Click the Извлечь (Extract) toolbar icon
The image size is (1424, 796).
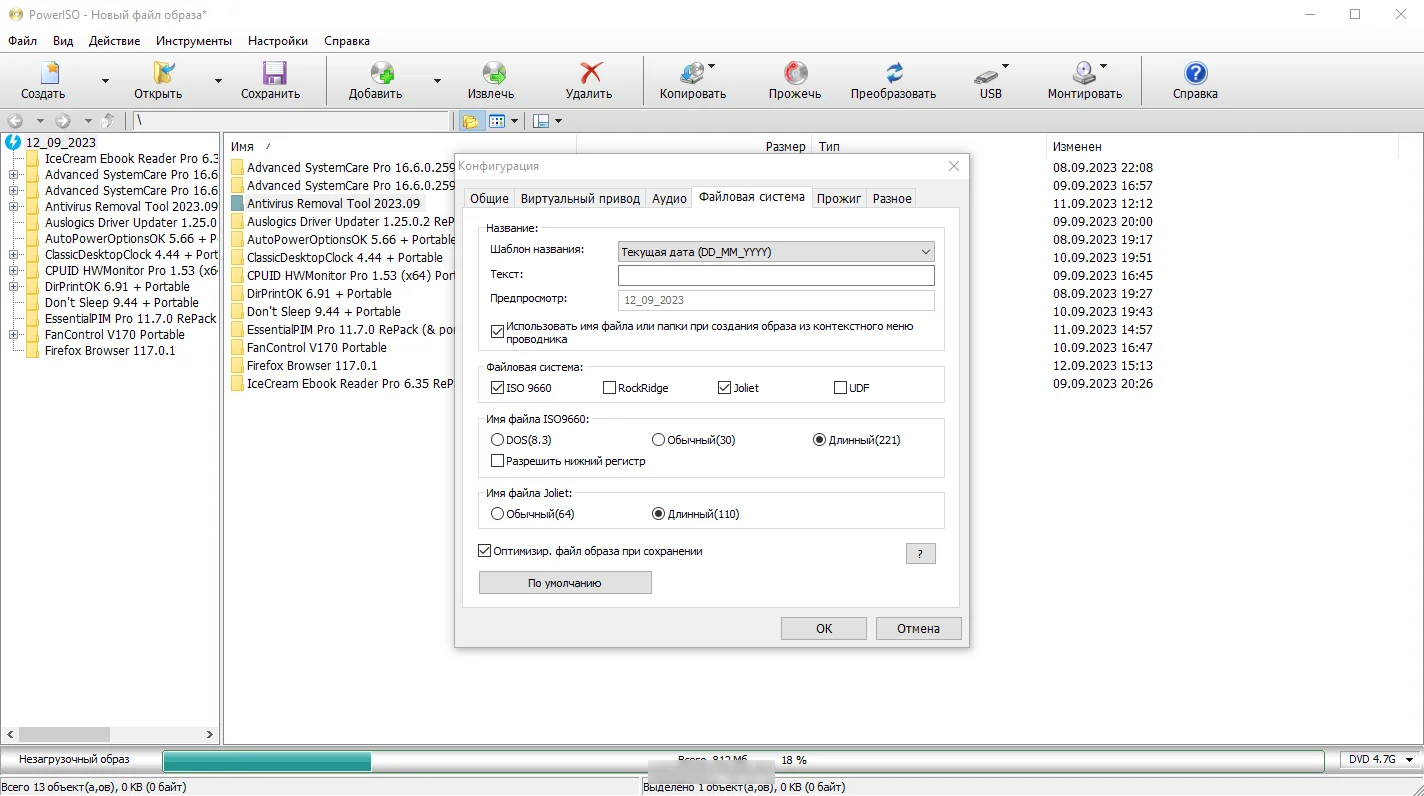click(x=493, y=73)
